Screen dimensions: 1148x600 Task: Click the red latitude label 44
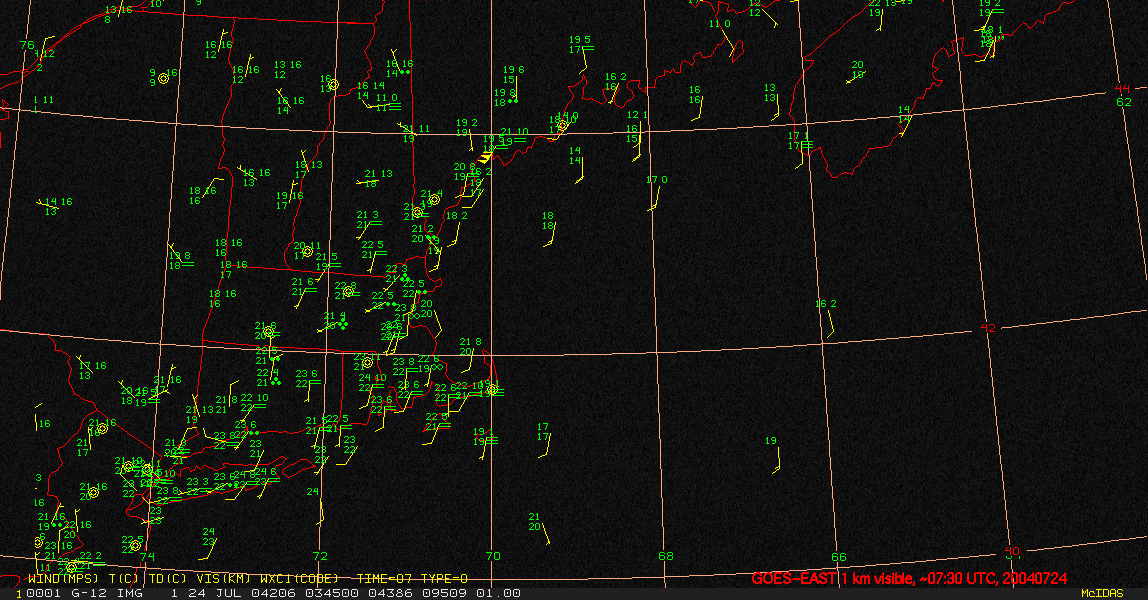[x=1123, y=89]
